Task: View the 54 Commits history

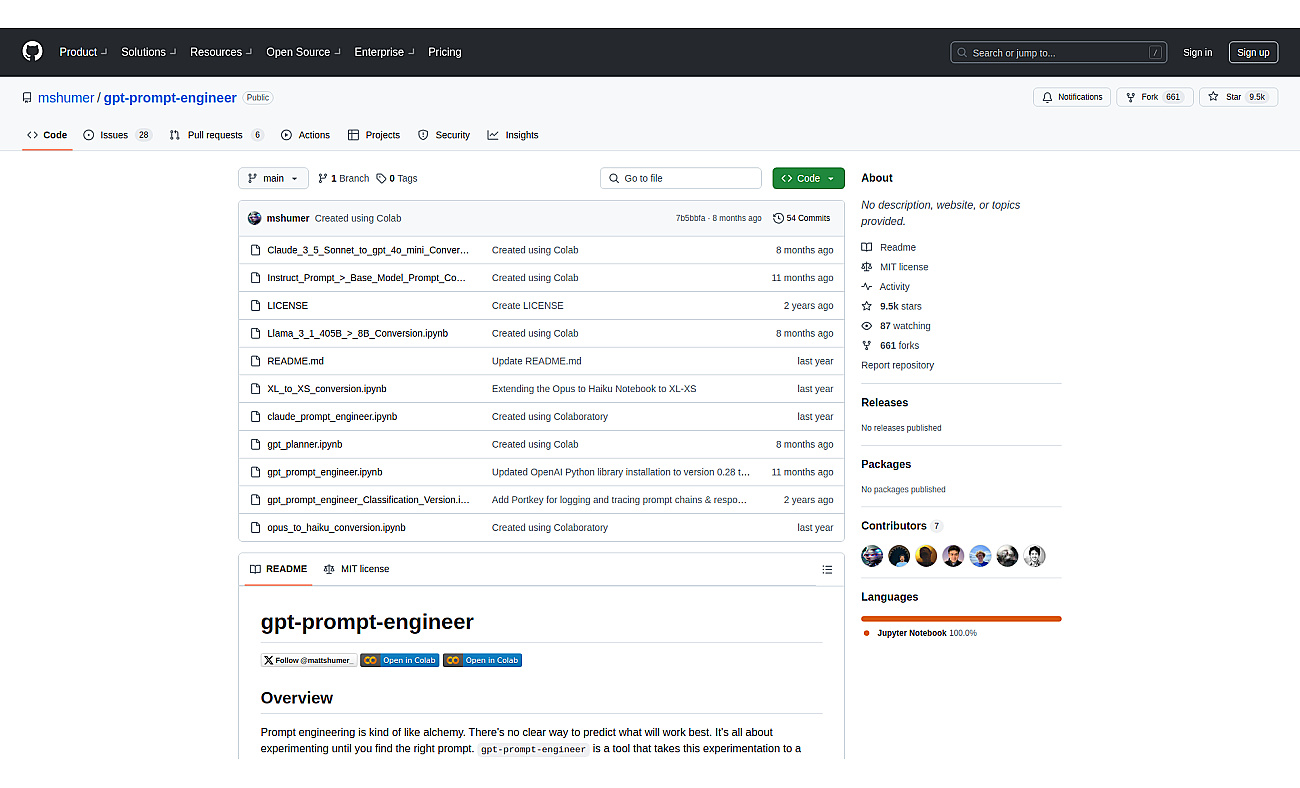Action: click(x=802, y=218)
